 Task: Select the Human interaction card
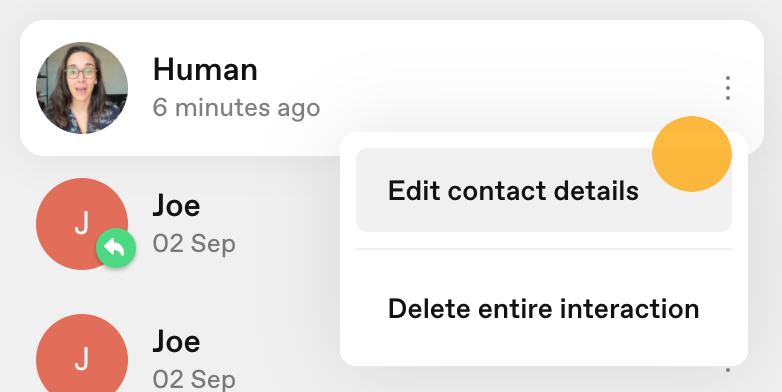pos(391,88)
